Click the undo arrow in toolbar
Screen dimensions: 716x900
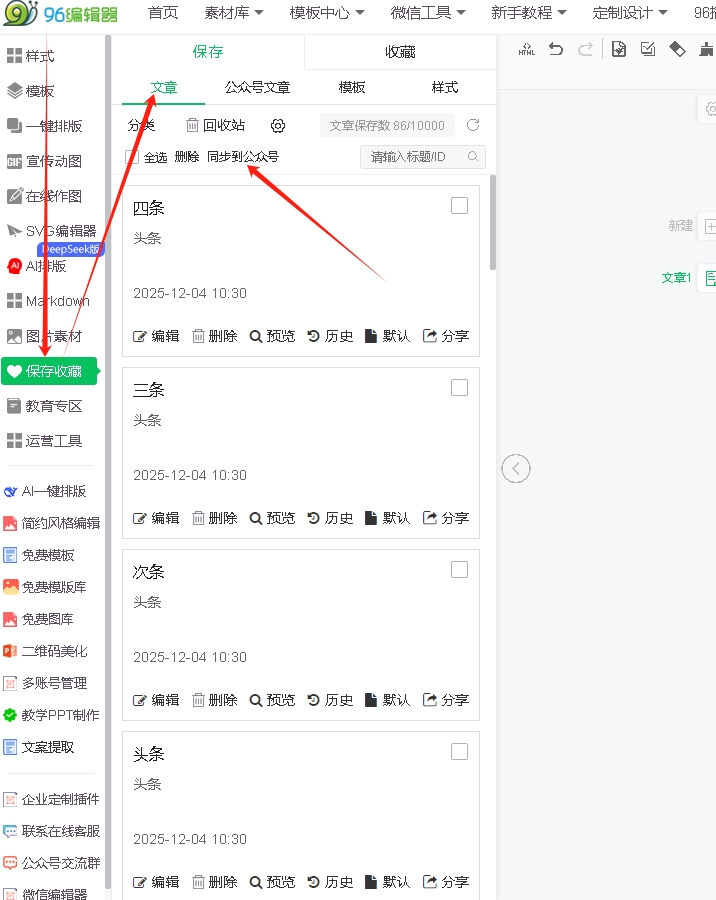click(556, 49)
